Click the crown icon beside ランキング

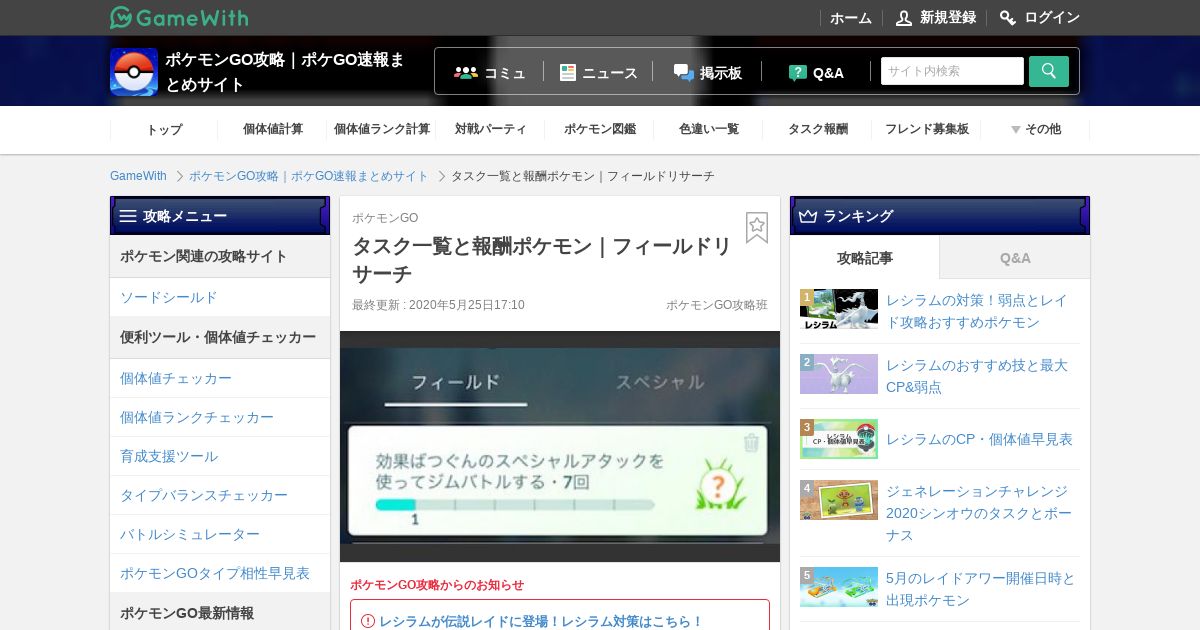808,216
